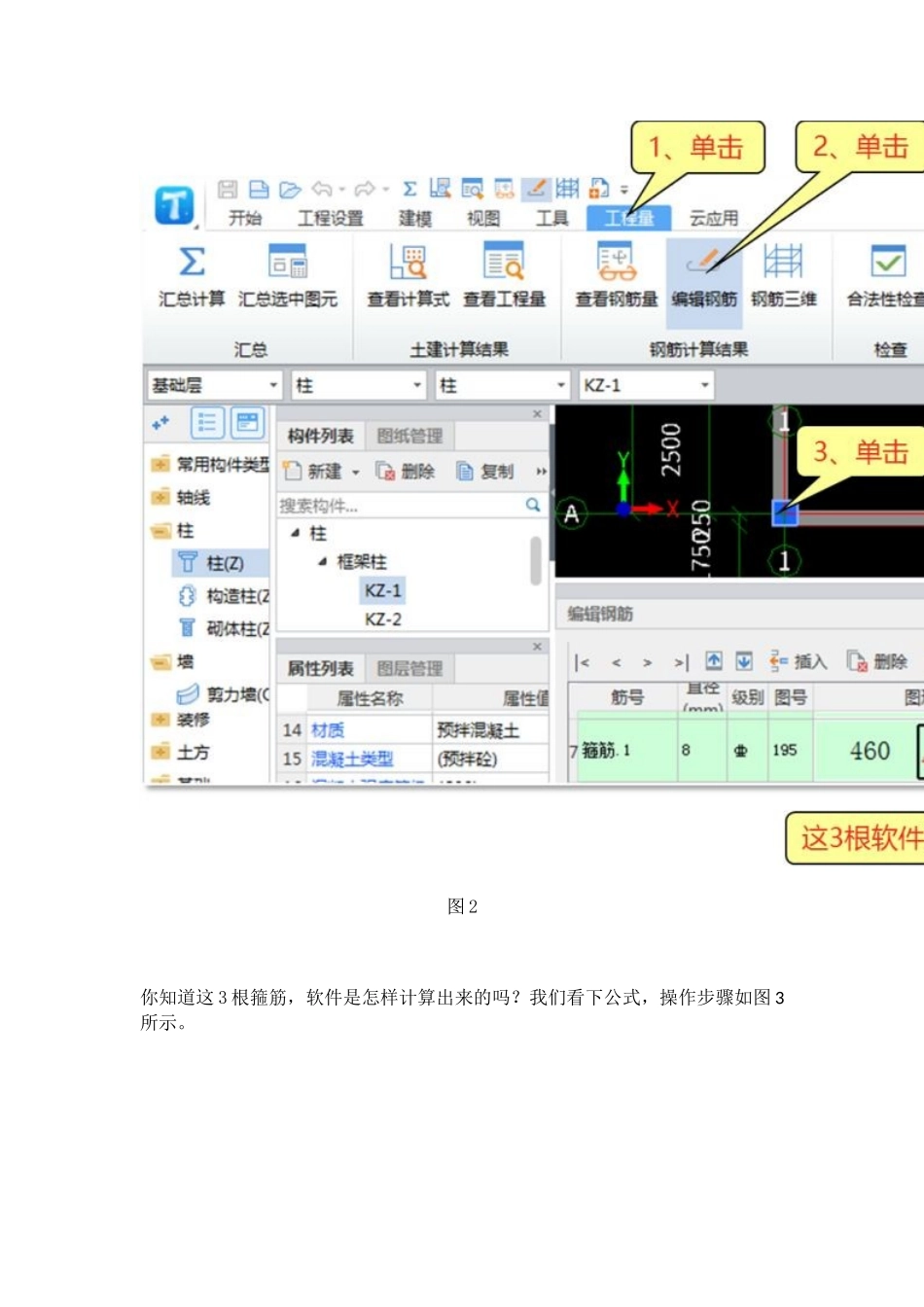
Task: Click the toolbar overflow arrows next to 复制
Action: coord(542,472)
